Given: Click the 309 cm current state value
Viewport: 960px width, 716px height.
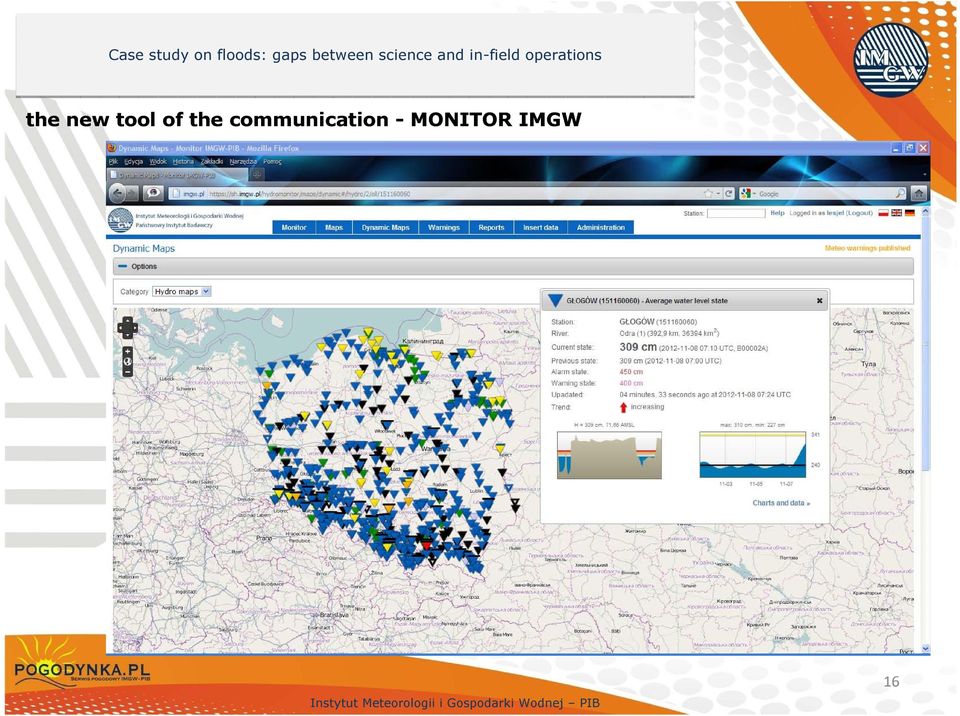Looking at the screenshot, I should pos(637,347).
